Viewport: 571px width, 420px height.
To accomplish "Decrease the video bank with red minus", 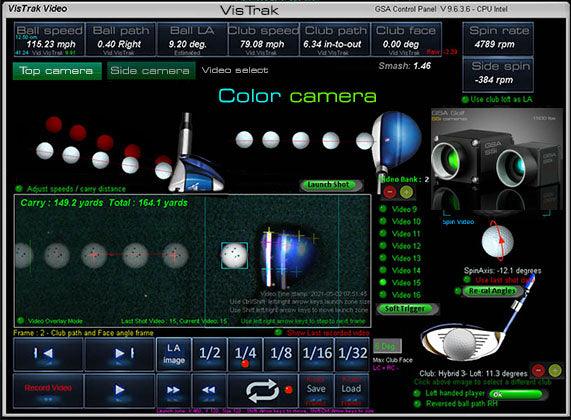I will coord(390,192).
